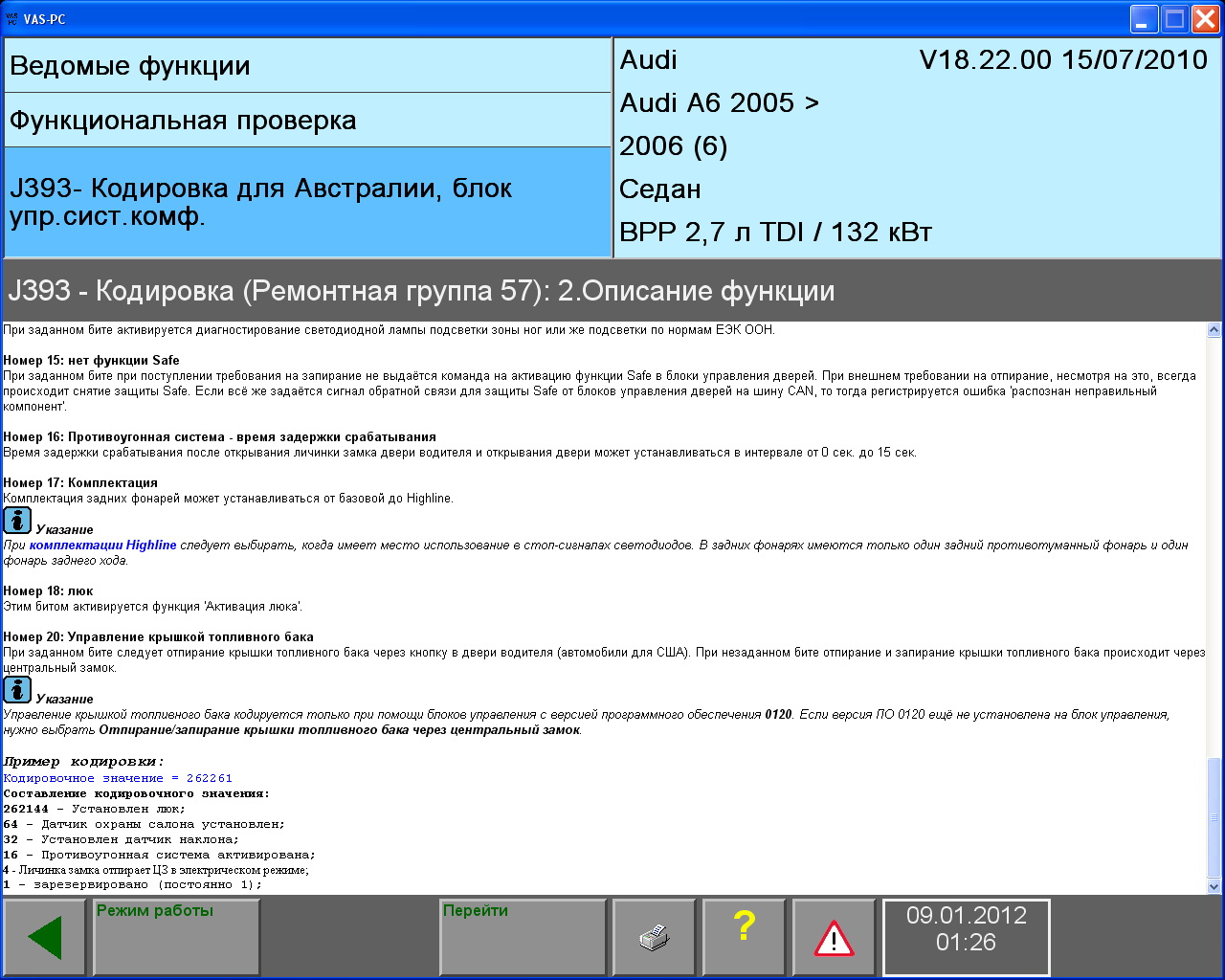Select the Функциональная проверка header row
Viewport: 1225px width, 980px height.
click(x=307, y=121)
